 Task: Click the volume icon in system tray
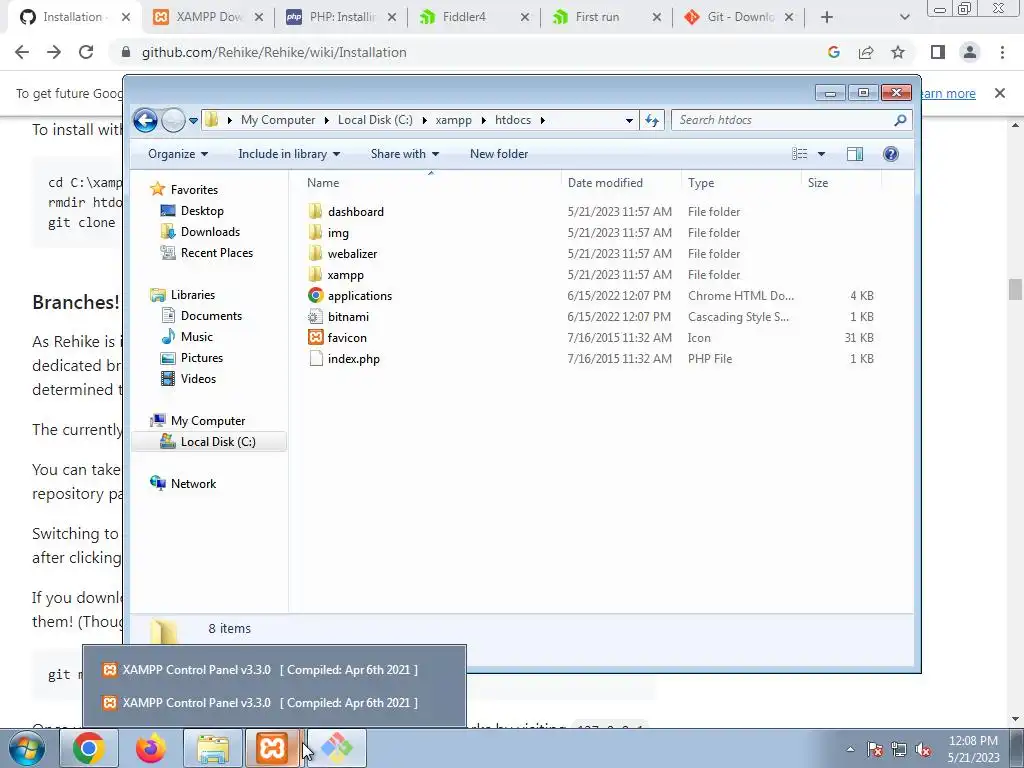click(923, 750)
